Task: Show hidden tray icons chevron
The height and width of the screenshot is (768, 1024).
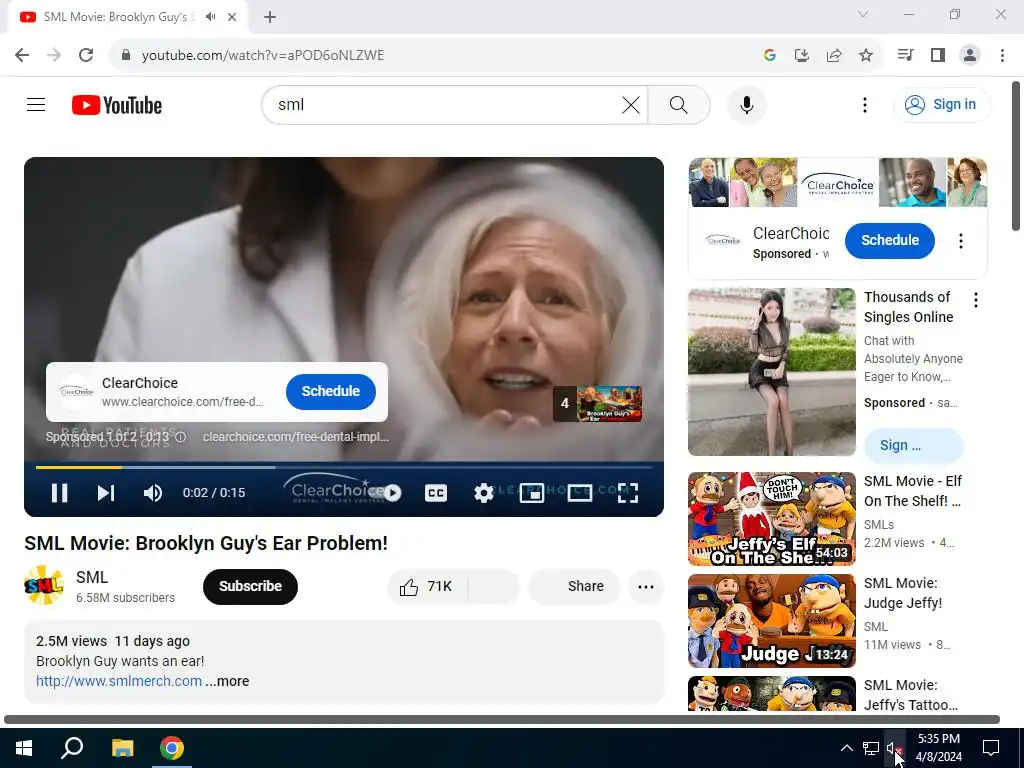Action: [846, 748]
